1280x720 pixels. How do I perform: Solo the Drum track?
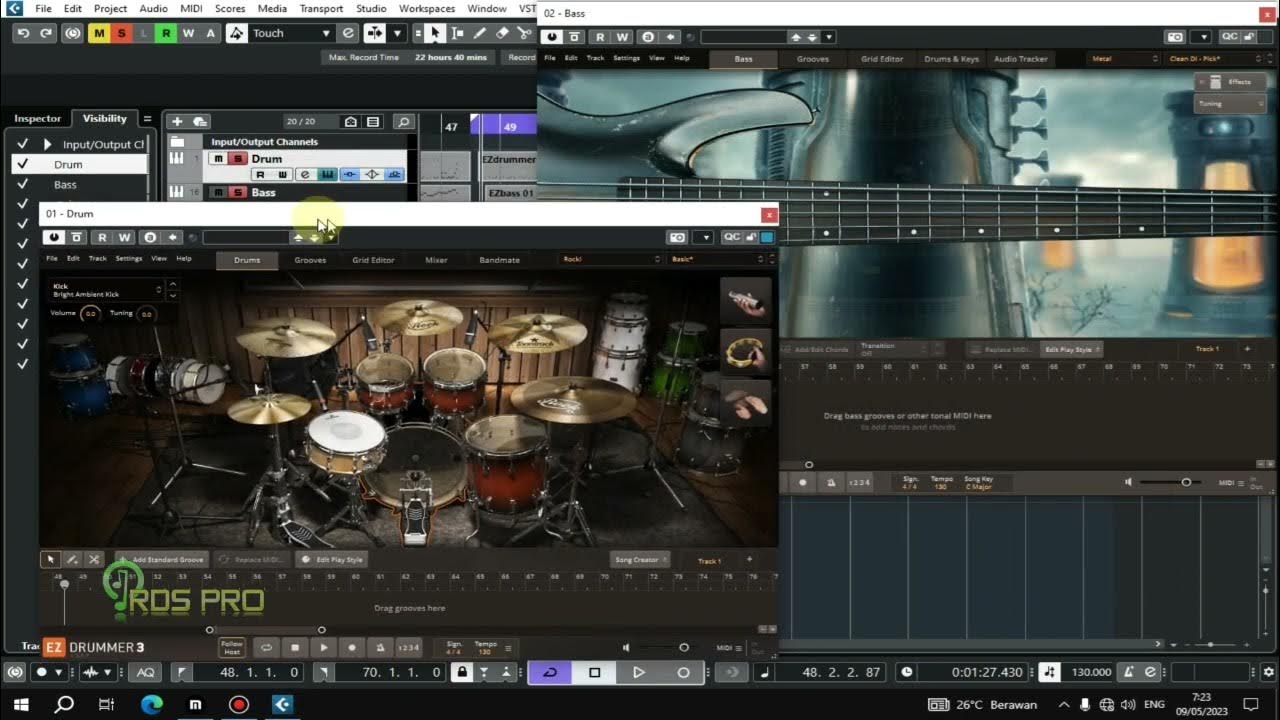pos(238,158)
